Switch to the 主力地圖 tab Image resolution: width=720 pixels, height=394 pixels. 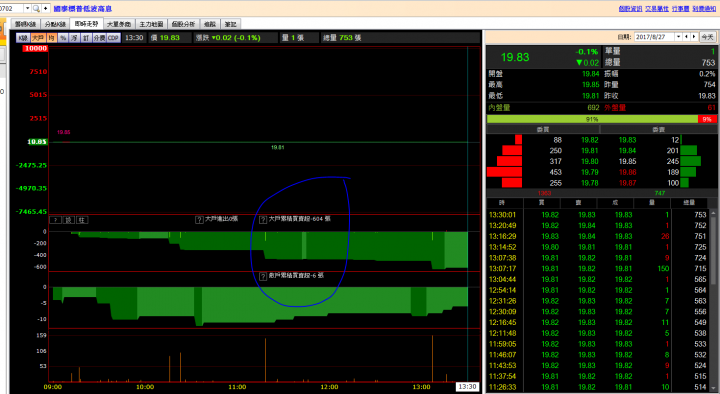tap(151, 24)
